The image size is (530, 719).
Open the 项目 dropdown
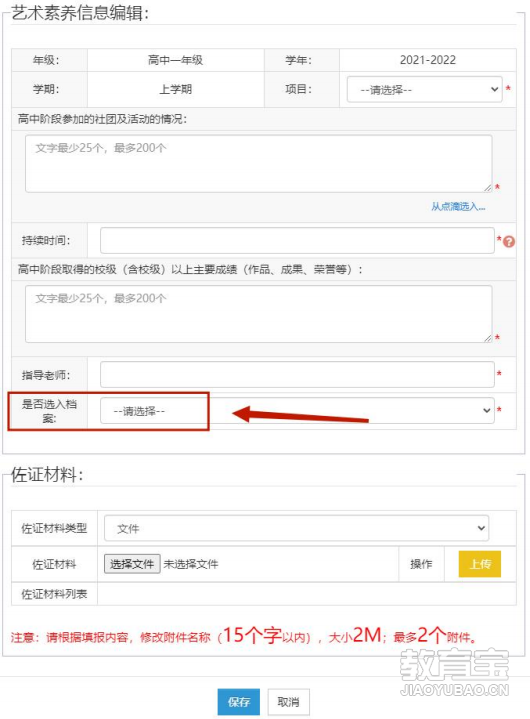424,89
